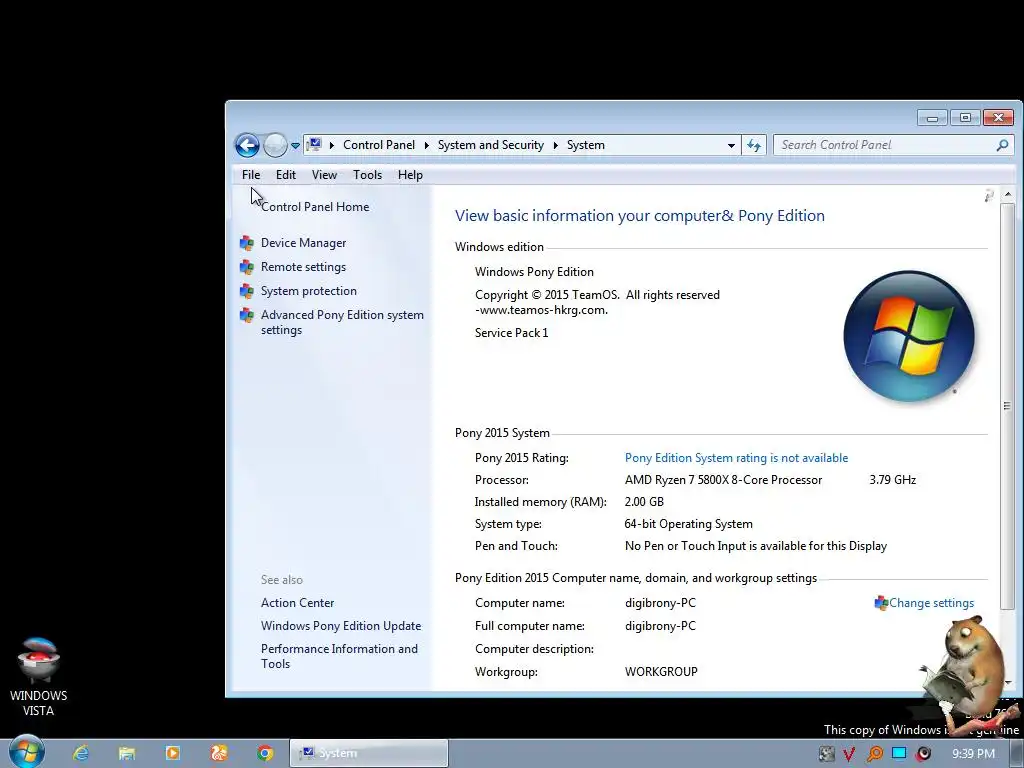Open the Edit menu

click(x=285, y=175)
